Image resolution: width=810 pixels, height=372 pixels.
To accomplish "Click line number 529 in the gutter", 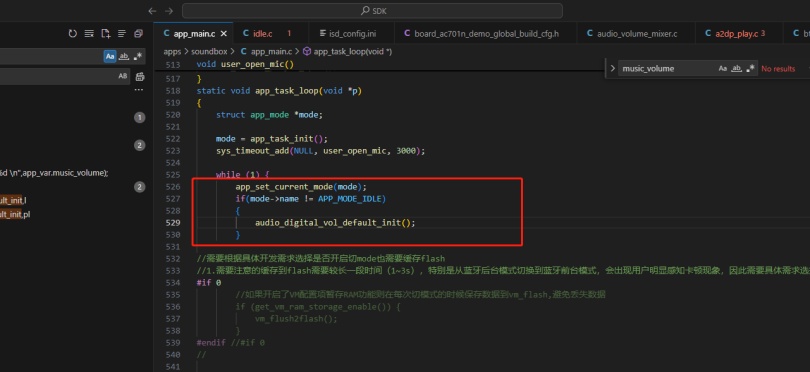I will pos(174,223).
